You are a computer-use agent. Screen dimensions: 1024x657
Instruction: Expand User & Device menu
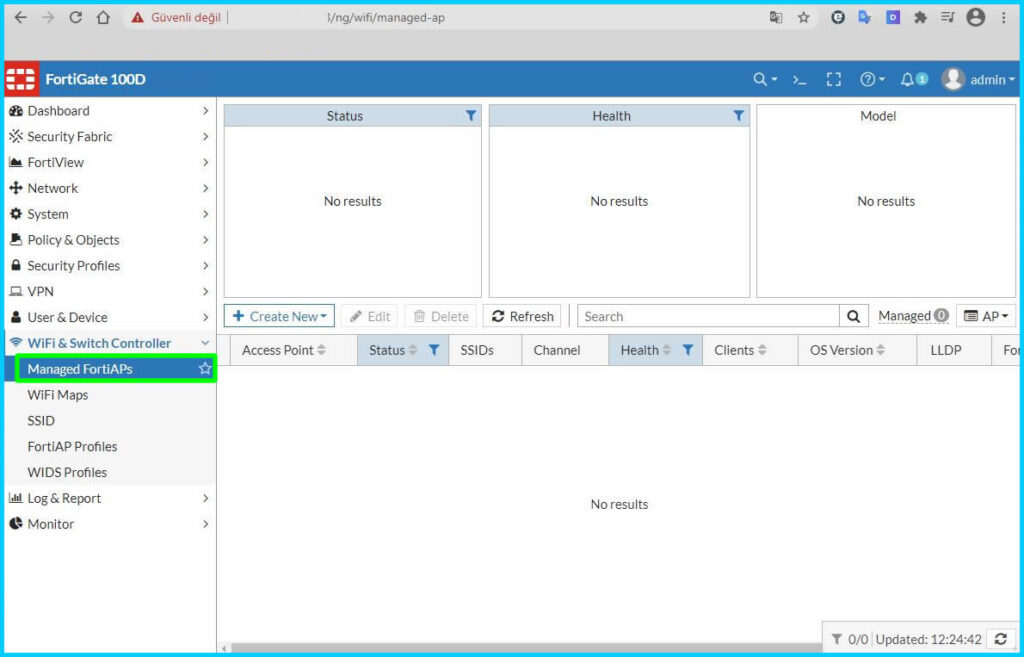(x=109, y=317)
